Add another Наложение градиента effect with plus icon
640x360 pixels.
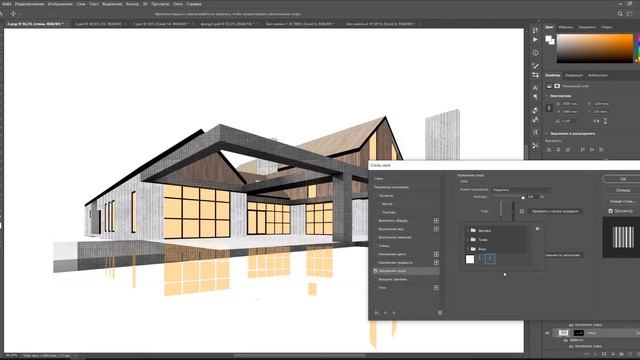click(436, 262)
